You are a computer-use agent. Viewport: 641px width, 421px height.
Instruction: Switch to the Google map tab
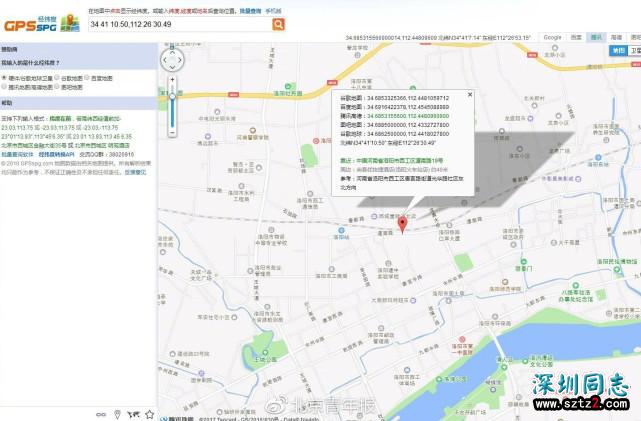click(552, 37)
